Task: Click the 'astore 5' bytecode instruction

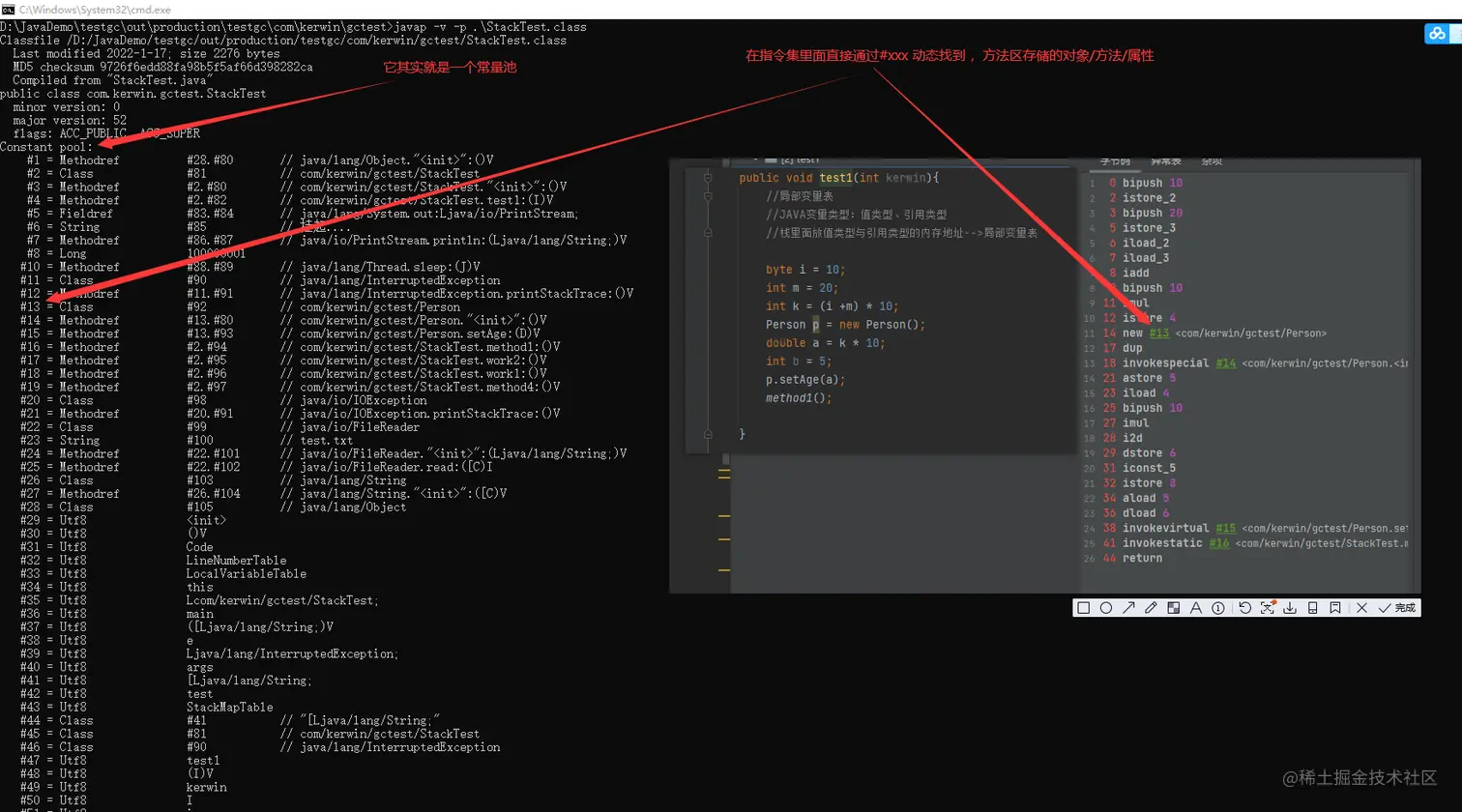Action: click(x=1149, y=378)
